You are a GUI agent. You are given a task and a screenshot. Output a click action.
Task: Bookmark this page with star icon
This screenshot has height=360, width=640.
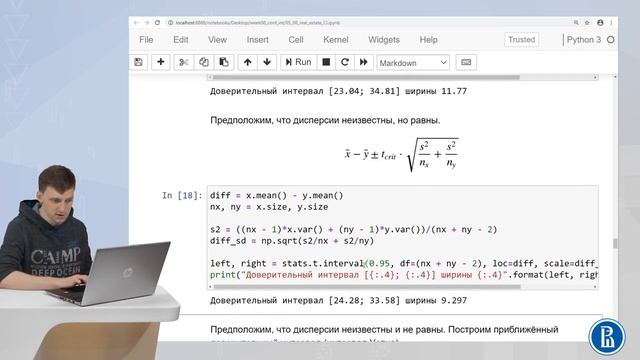coord(587,23)
